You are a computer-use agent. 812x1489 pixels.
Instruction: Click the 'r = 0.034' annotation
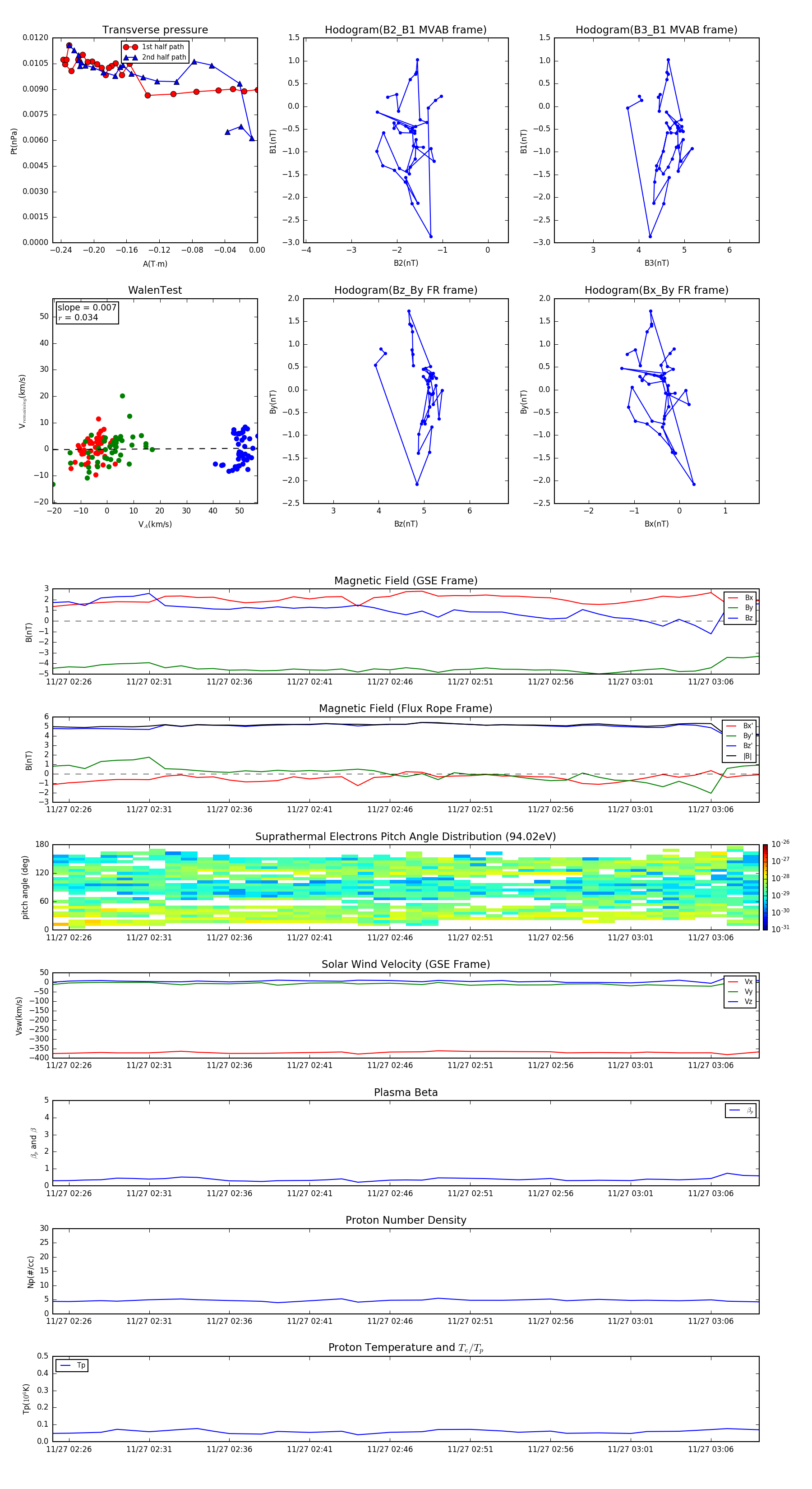(78, 318)
